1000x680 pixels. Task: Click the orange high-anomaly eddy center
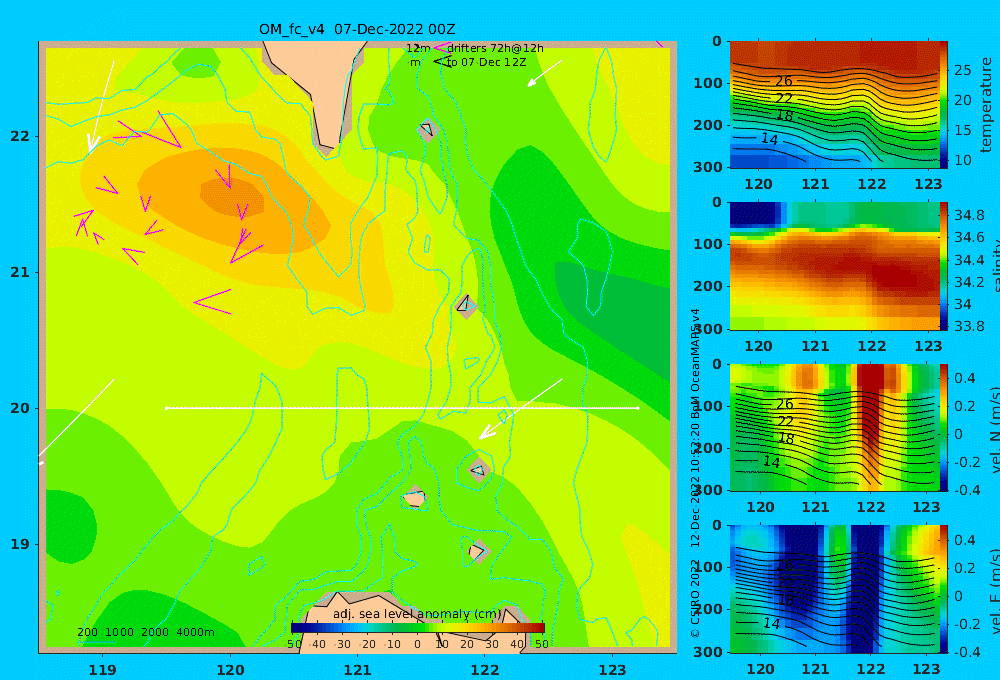coord(232,196)
